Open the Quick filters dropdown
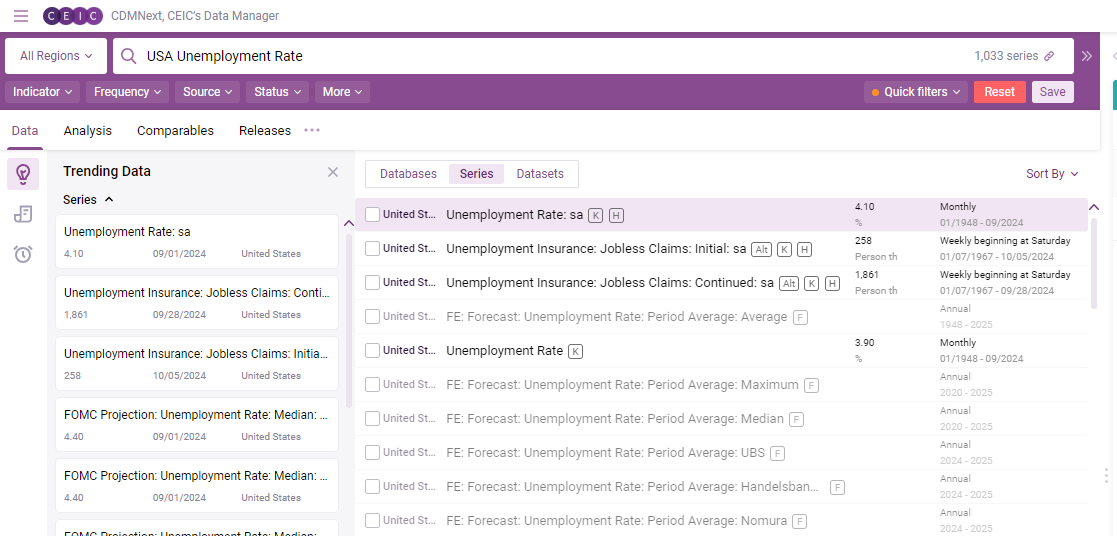This screenshot has height=536, width=1117. tap(916, 92)
